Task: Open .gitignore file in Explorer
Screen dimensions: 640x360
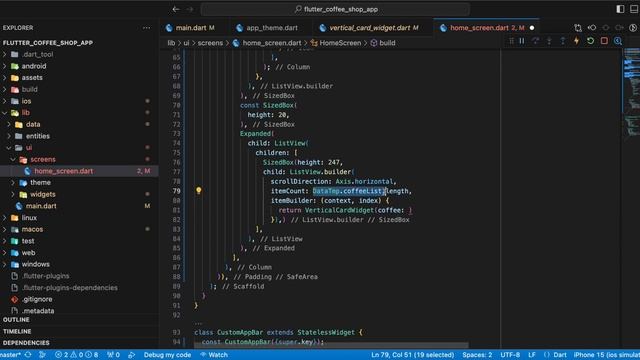Action: (37, 299)
